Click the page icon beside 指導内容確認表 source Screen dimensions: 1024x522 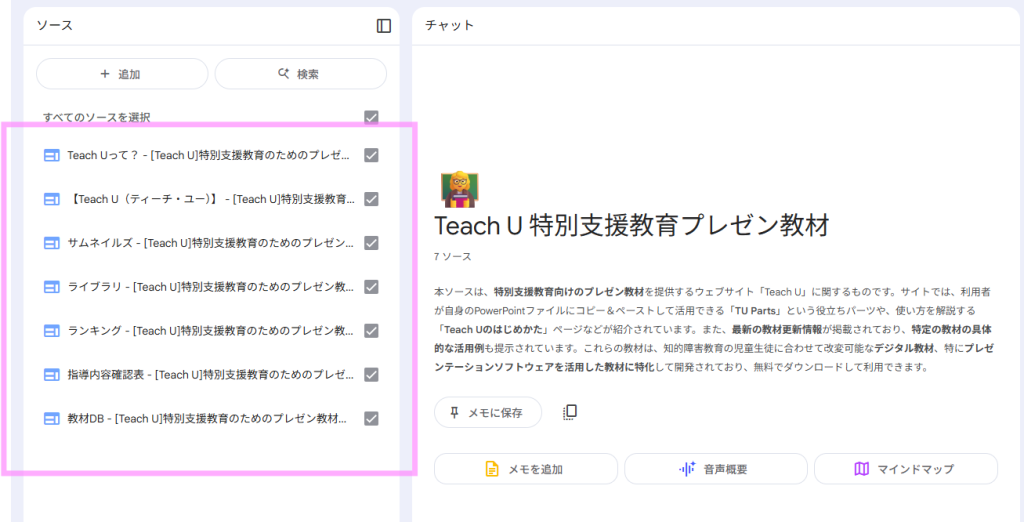52,374
